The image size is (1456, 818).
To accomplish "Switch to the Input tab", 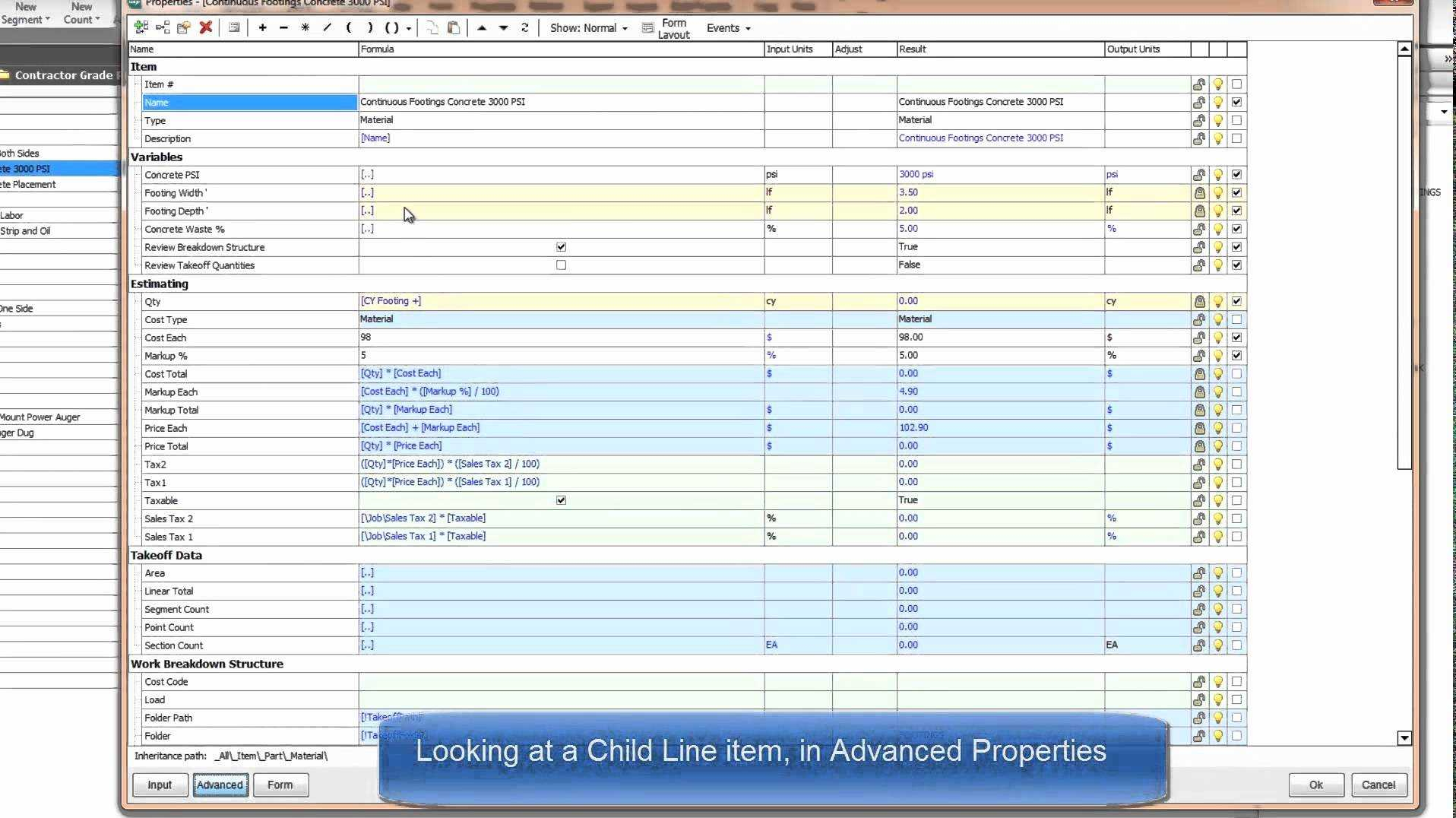I will (160, 785).
